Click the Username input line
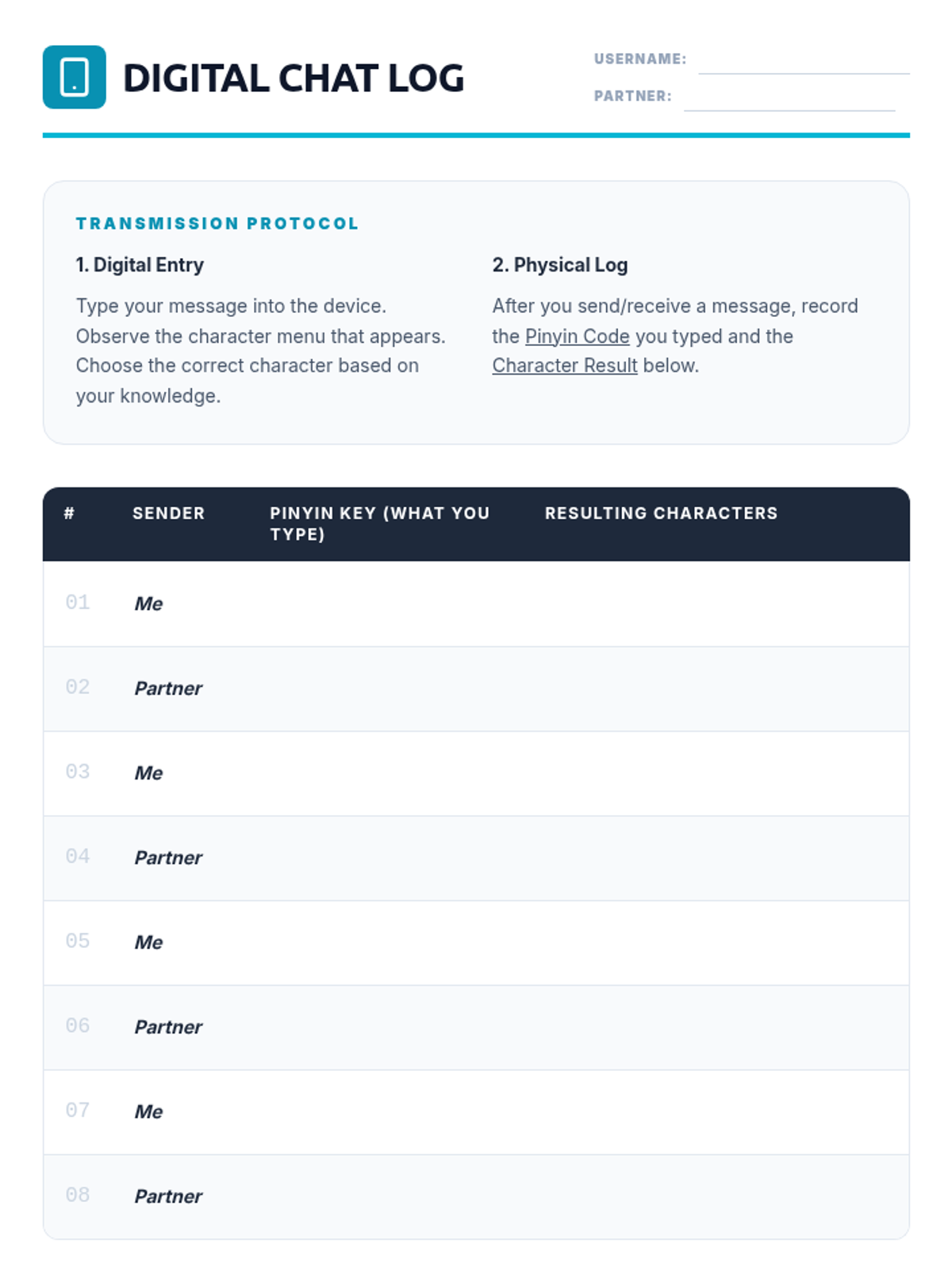952x1270 pixels. 803,62
